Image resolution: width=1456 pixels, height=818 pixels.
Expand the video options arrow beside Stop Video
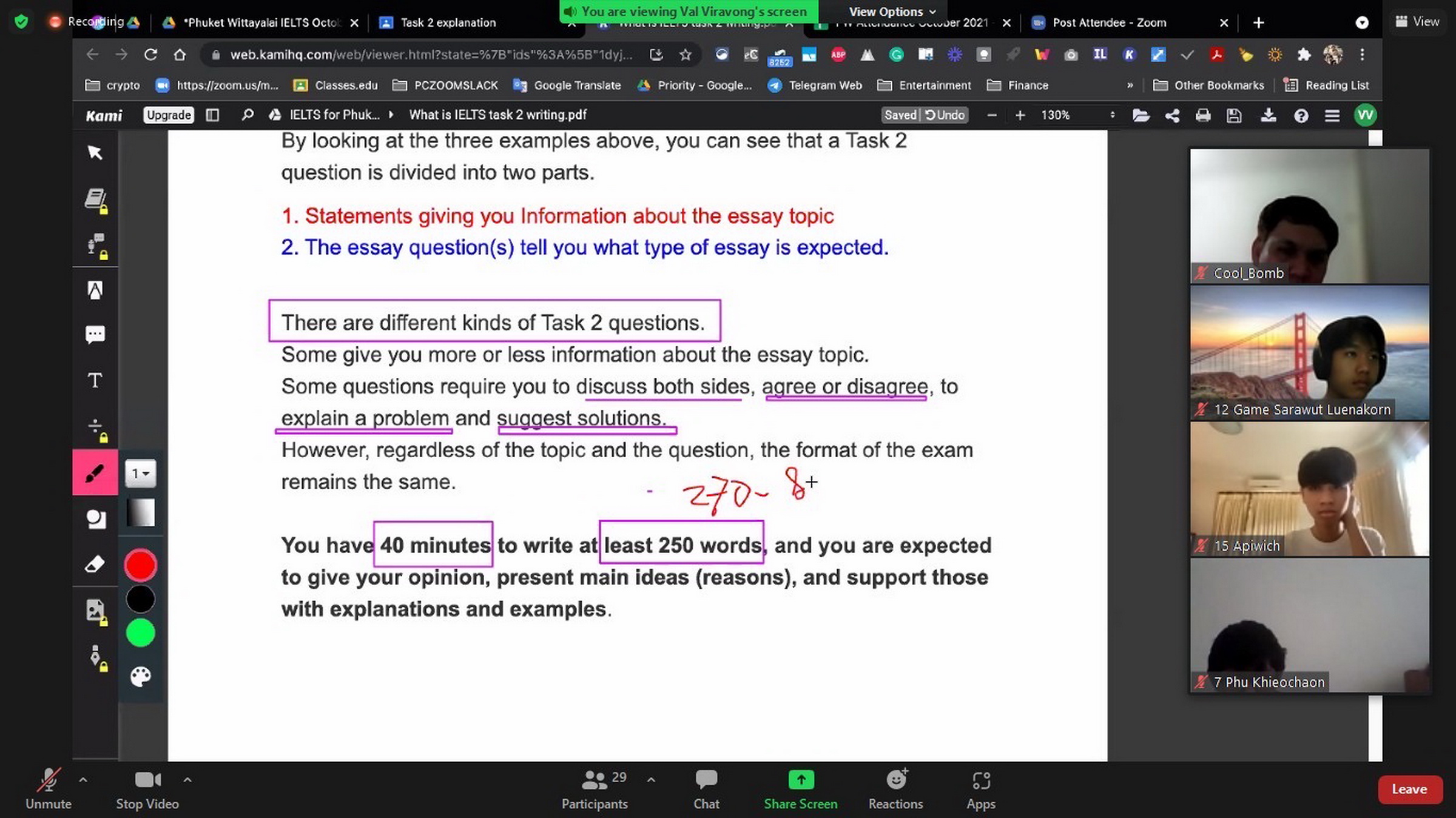click(x=187, y=780)
